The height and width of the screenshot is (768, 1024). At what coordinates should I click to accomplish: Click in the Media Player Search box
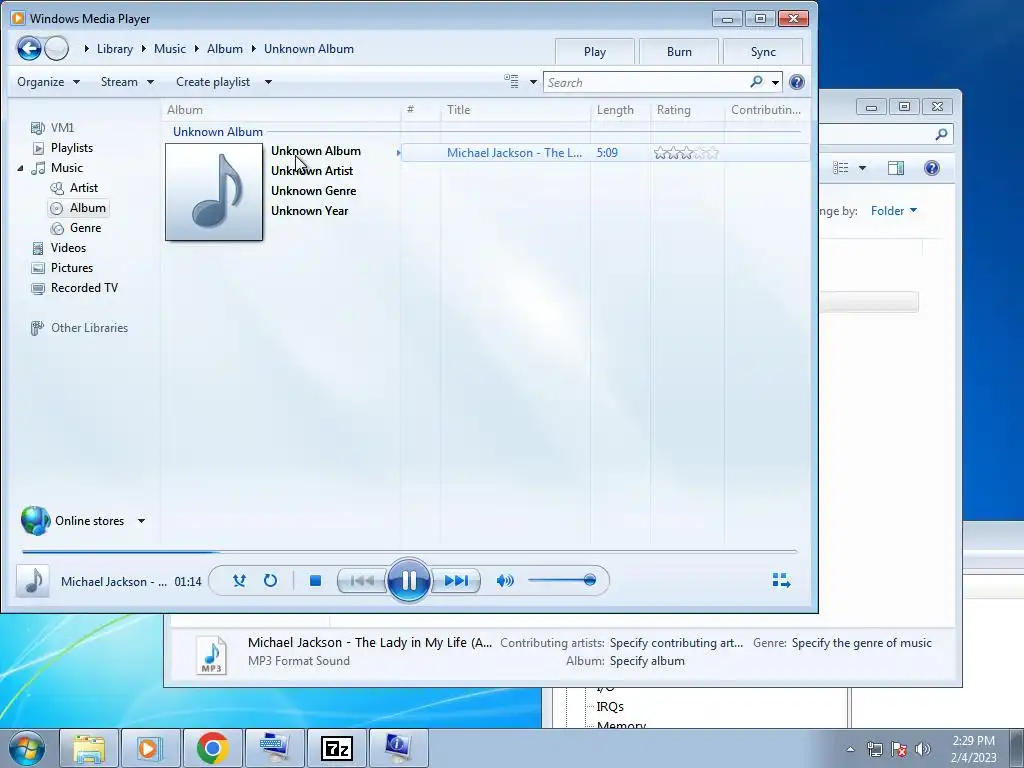[647, 82]
